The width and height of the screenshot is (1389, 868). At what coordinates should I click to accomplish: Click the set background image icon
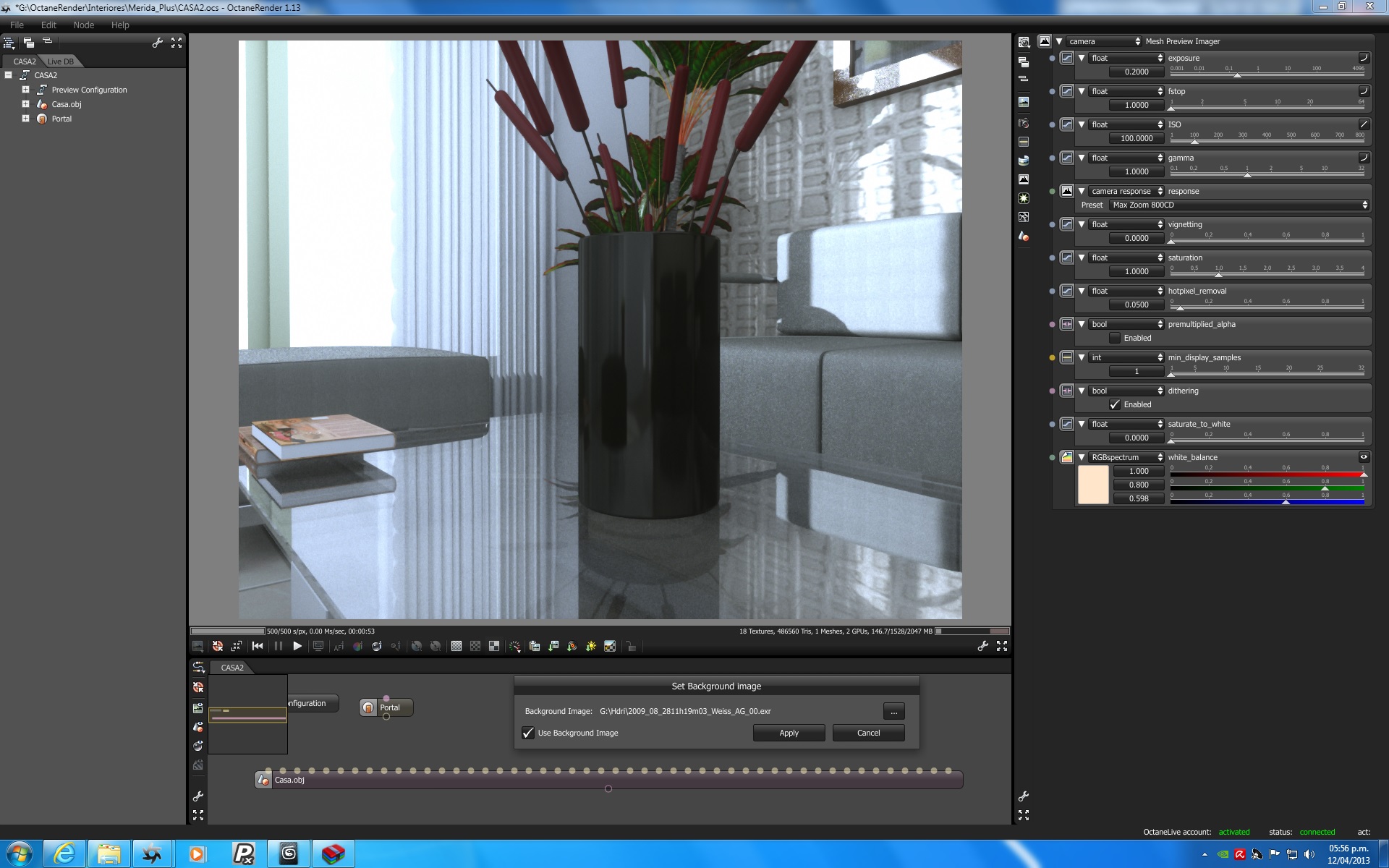pos(610,646)
